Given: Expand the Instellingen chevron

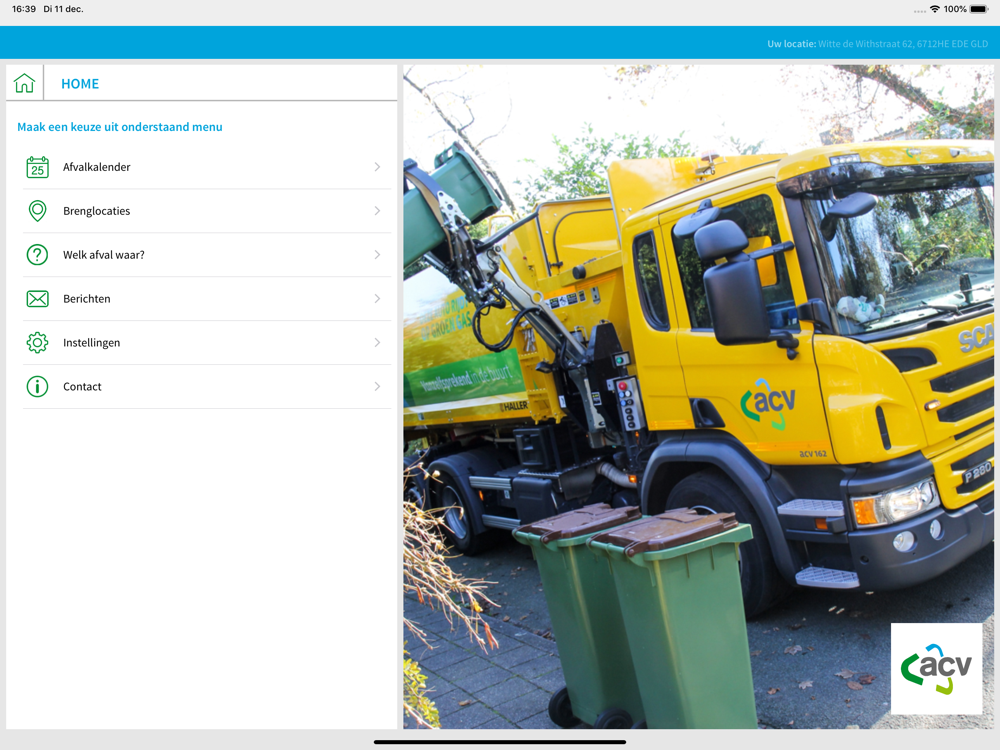Looking at the screenshot, I should click(377, 342).
